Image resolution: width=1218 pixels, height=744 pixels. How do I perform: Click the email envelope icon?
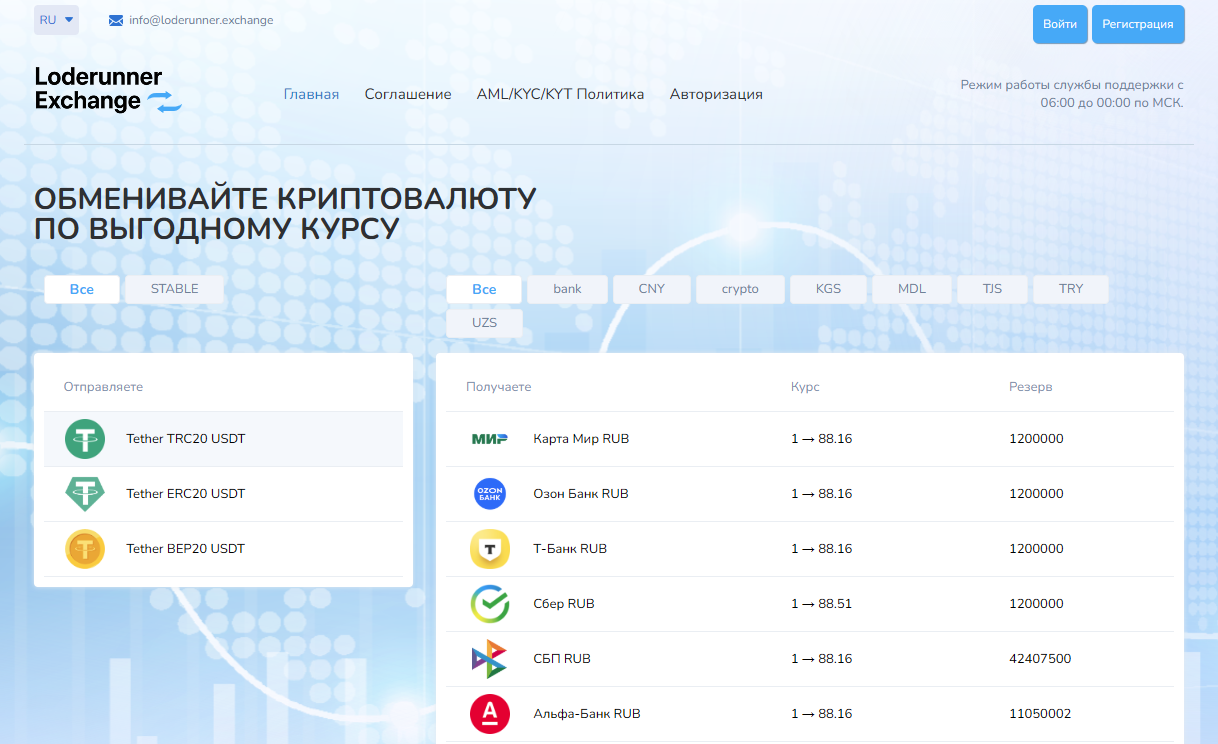(x=116, y=21)
